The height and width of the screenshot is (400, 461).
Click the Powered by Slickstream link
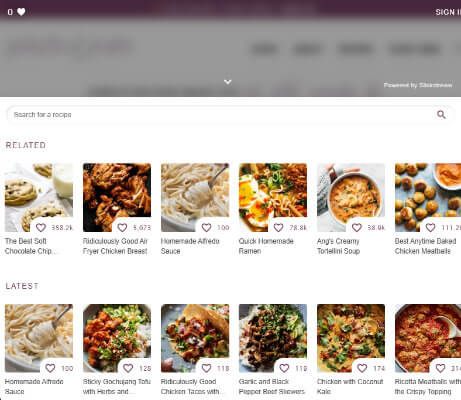418,85
